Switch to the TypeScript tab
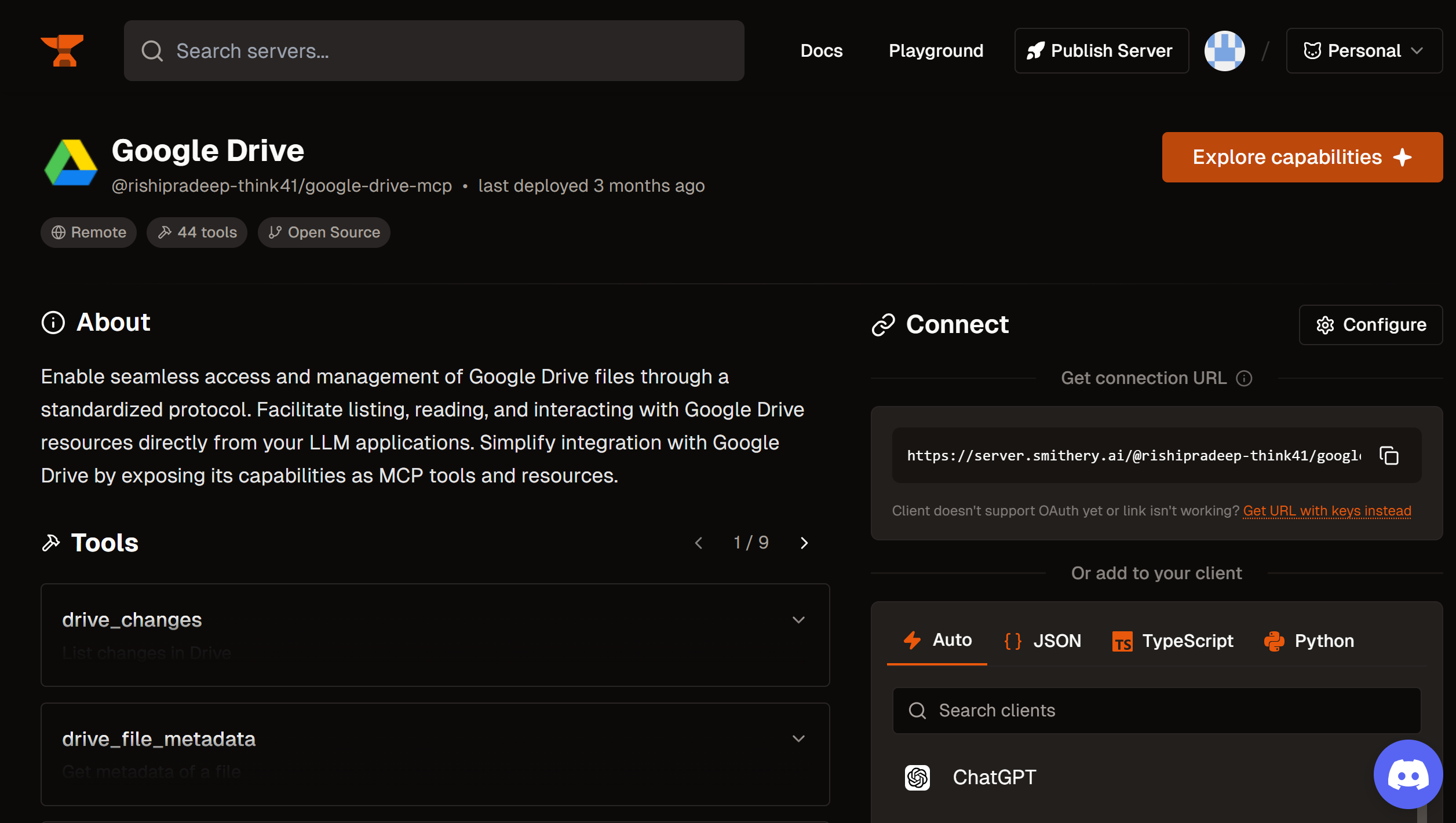 pyautogui.click(x=1173, y=641)
